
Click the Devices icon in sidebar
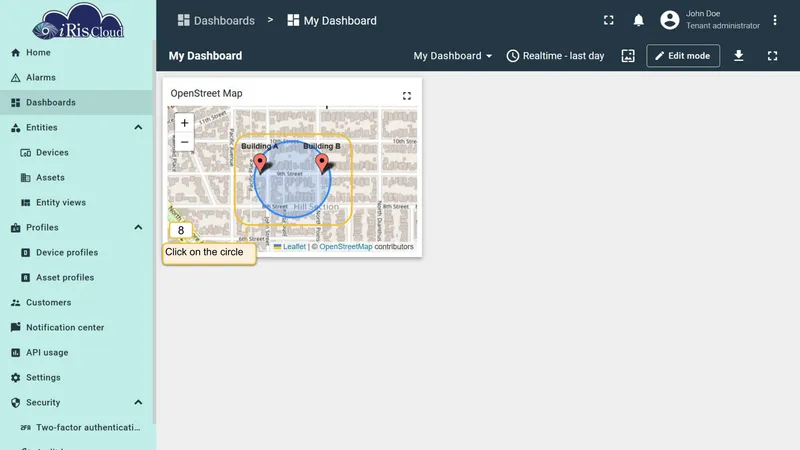click(26, 153)
